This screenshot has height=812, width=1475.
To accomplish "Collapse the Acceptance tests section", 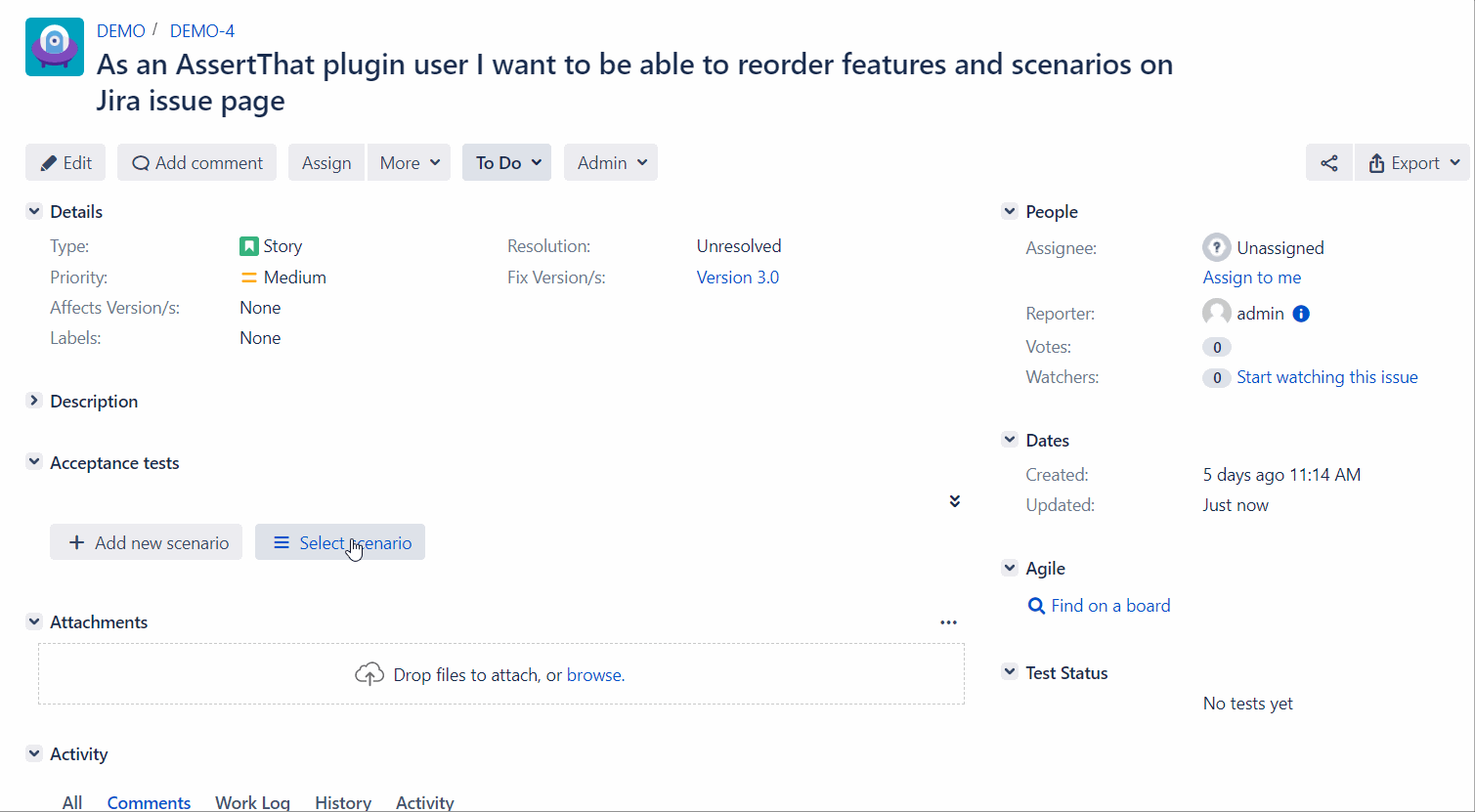I will [34, 462].
